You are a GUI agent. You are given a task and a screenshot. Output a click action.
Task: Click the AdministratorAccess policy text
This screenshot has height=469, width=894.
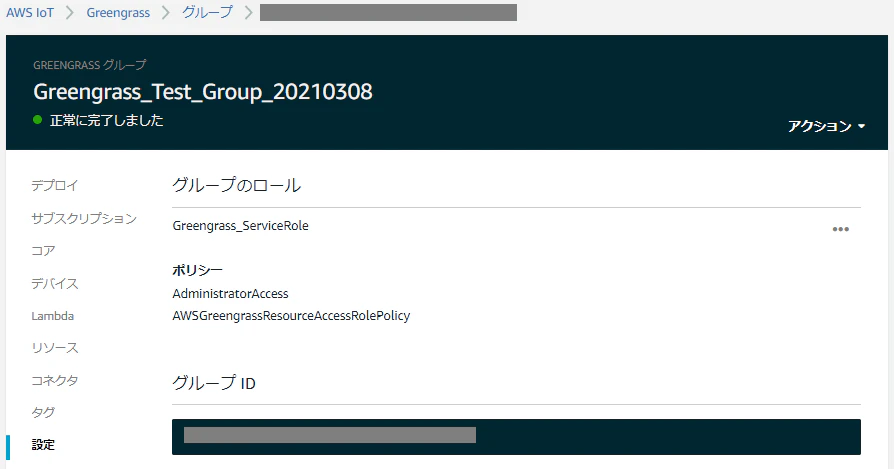[x=230, y=293]
